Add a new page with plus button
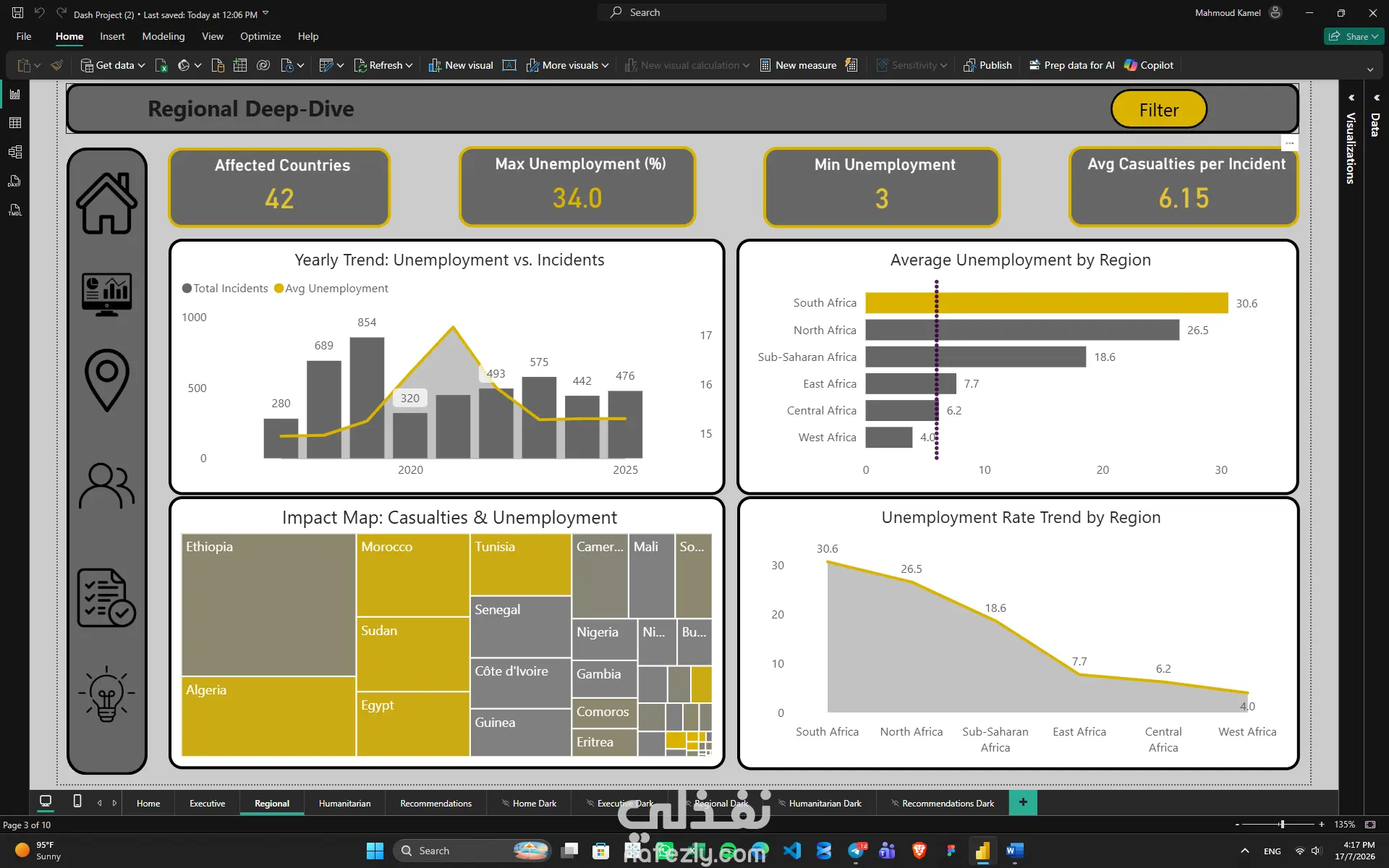Image resolution: width=1389 pixels, height=868 pixels. [x=1023, y=802]
